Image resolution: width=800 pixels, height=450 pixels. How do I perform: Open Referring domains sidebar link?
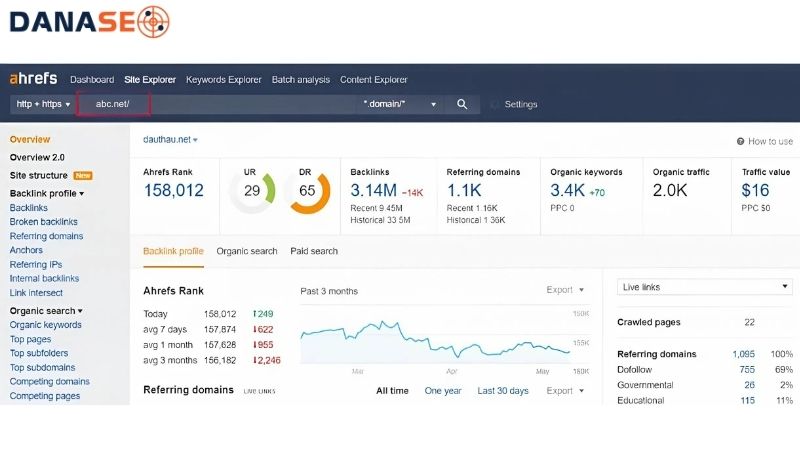point(46,236)
